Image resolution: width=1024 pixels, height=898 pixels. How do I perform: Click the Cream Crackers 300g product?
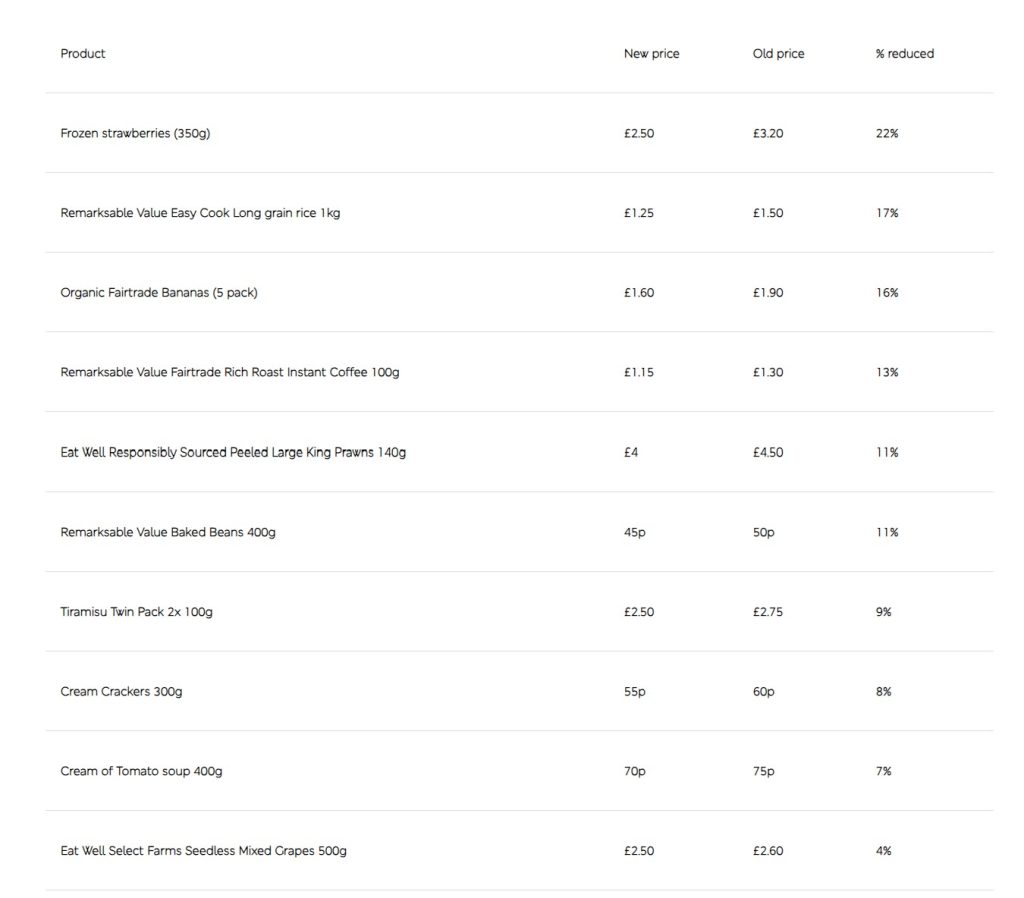point(121,692)
